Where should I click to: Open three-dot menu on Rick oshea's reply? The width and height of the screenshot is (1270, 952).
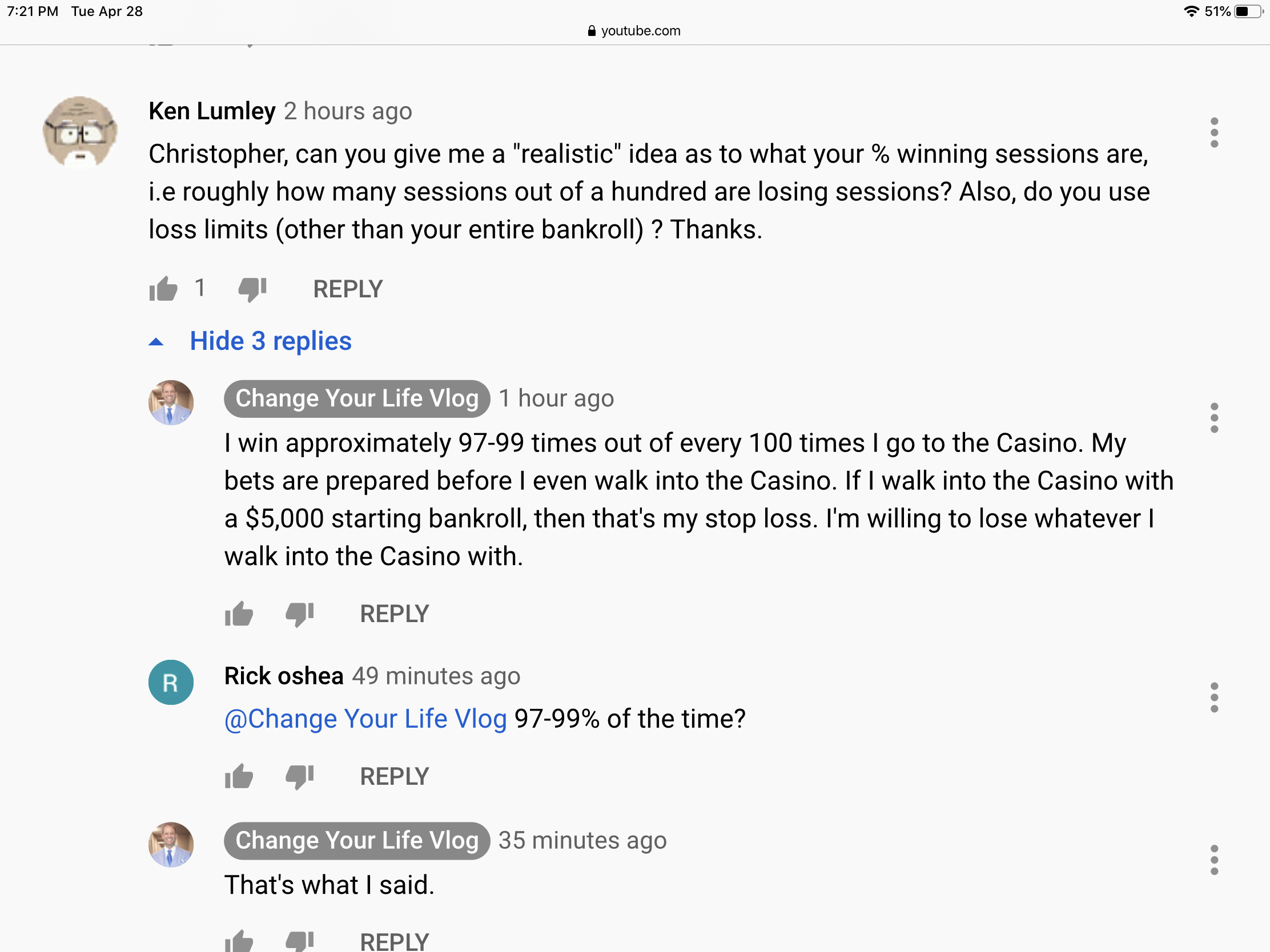tap(1213, 698)
